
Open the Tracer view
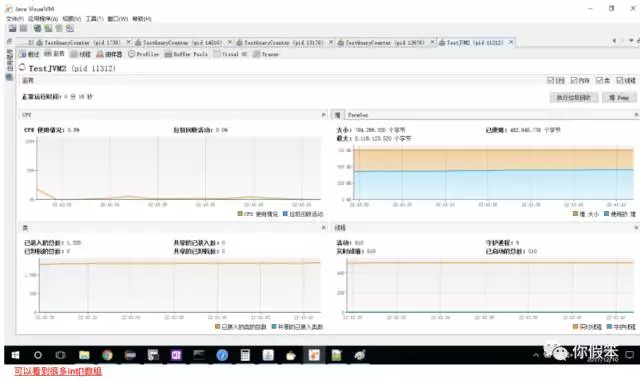[x=266, y=54]
